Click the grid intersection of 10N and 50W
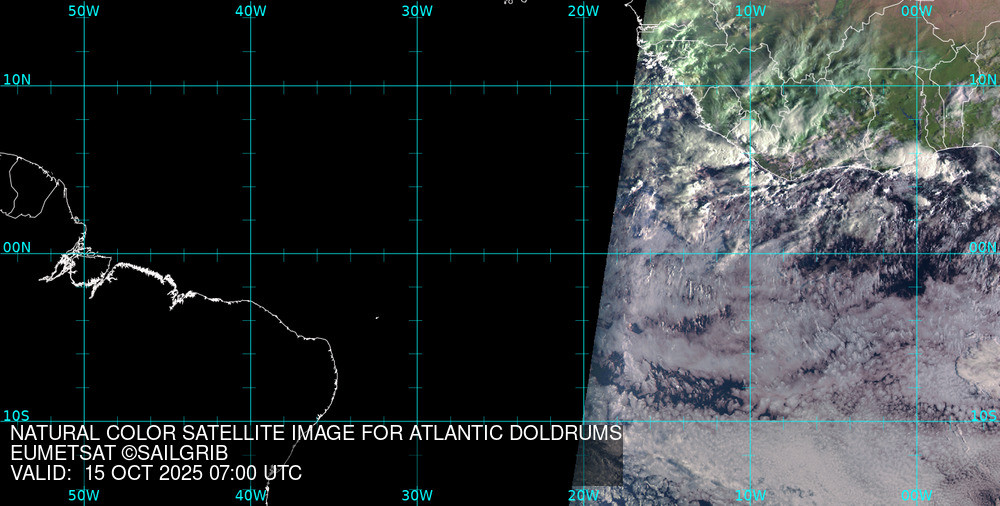 click(84, 86)
